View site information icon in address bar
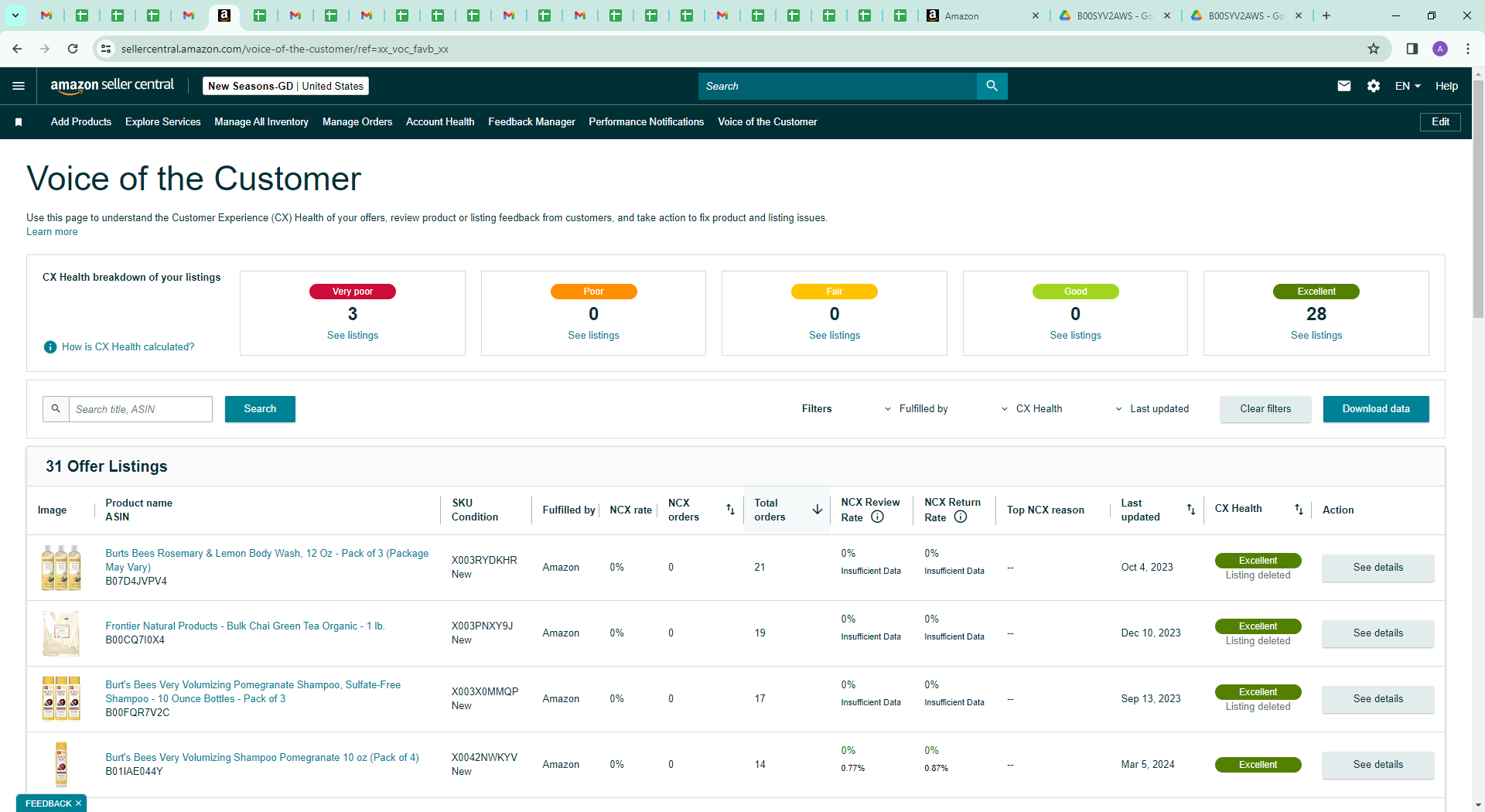Screen dimensions: 1485x812 pyautogui.click(x=106, y=49)
